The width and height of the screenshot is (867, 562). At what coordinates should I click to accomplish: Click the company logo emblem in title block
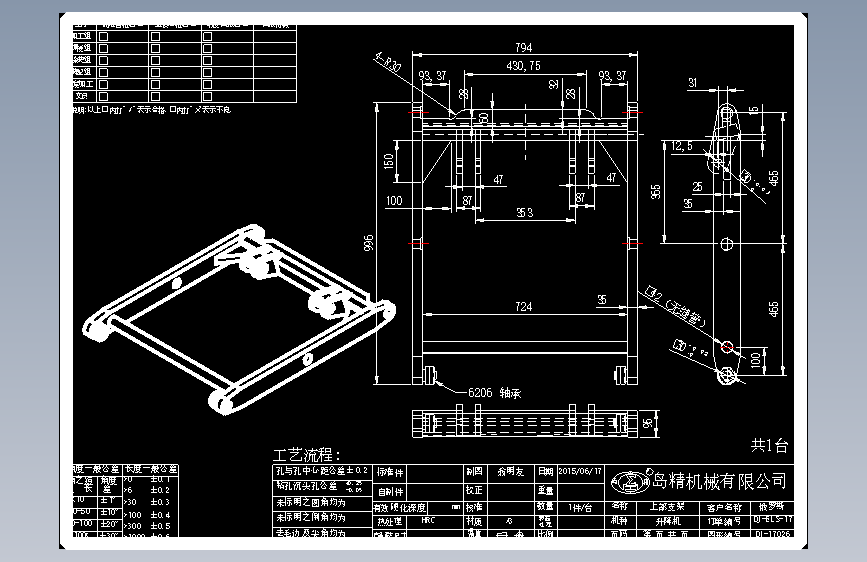coord(630,482)
